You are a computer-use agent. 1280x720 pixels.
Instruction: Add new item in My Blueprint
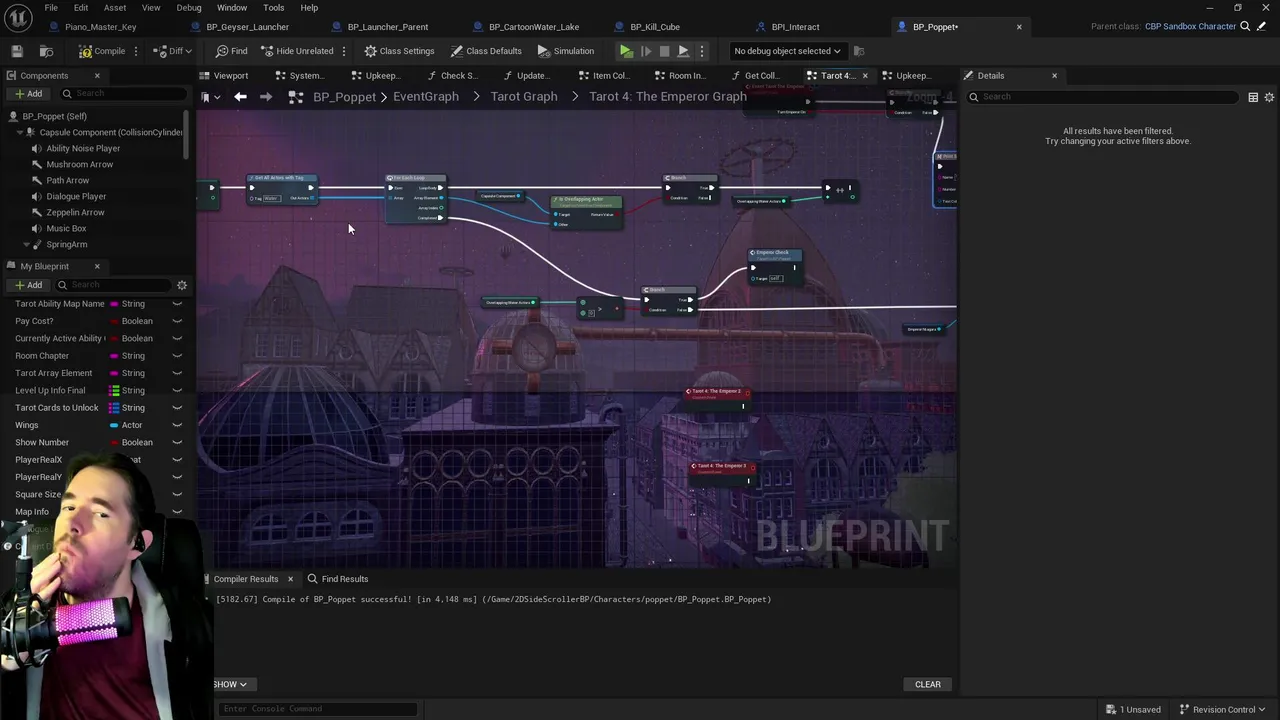pos(28,285)
